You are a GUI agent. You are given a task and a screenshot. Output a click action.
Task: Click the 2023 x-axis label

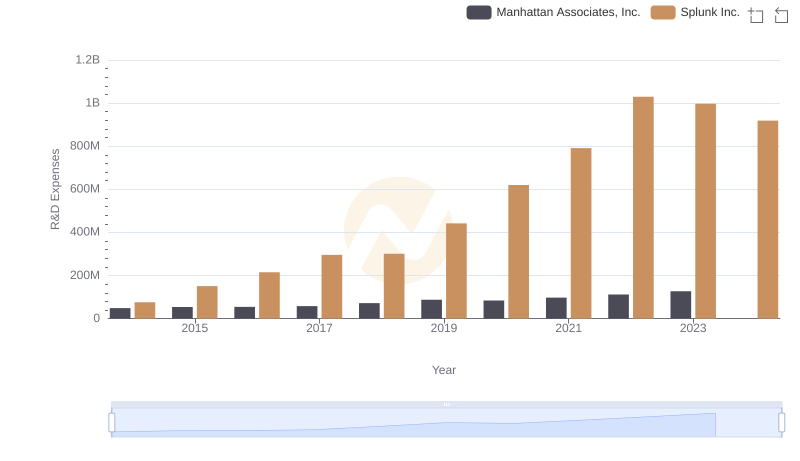[693, 328]
